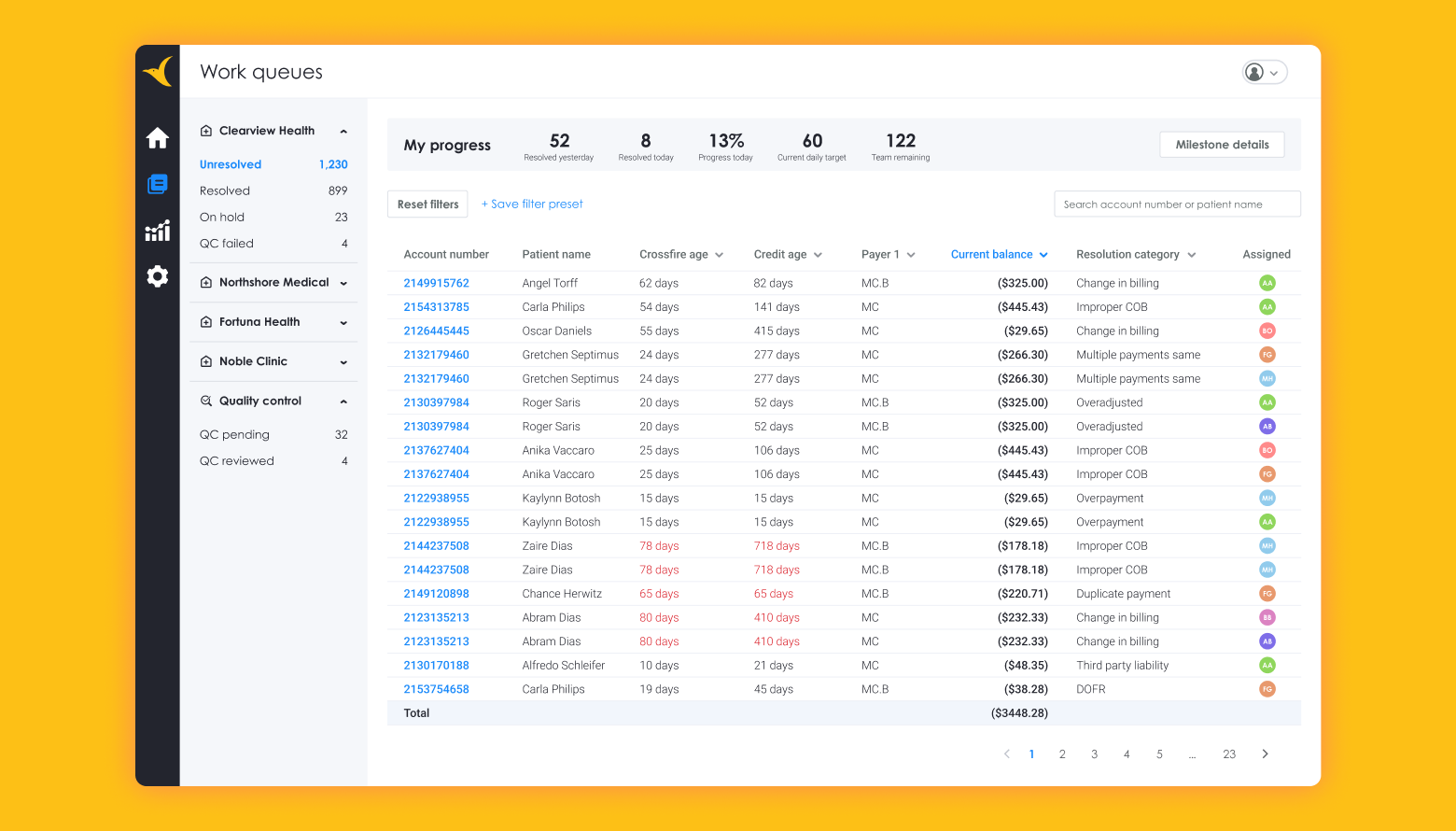
Task: Open account number 2149915762 link
Action: [436, 283]
